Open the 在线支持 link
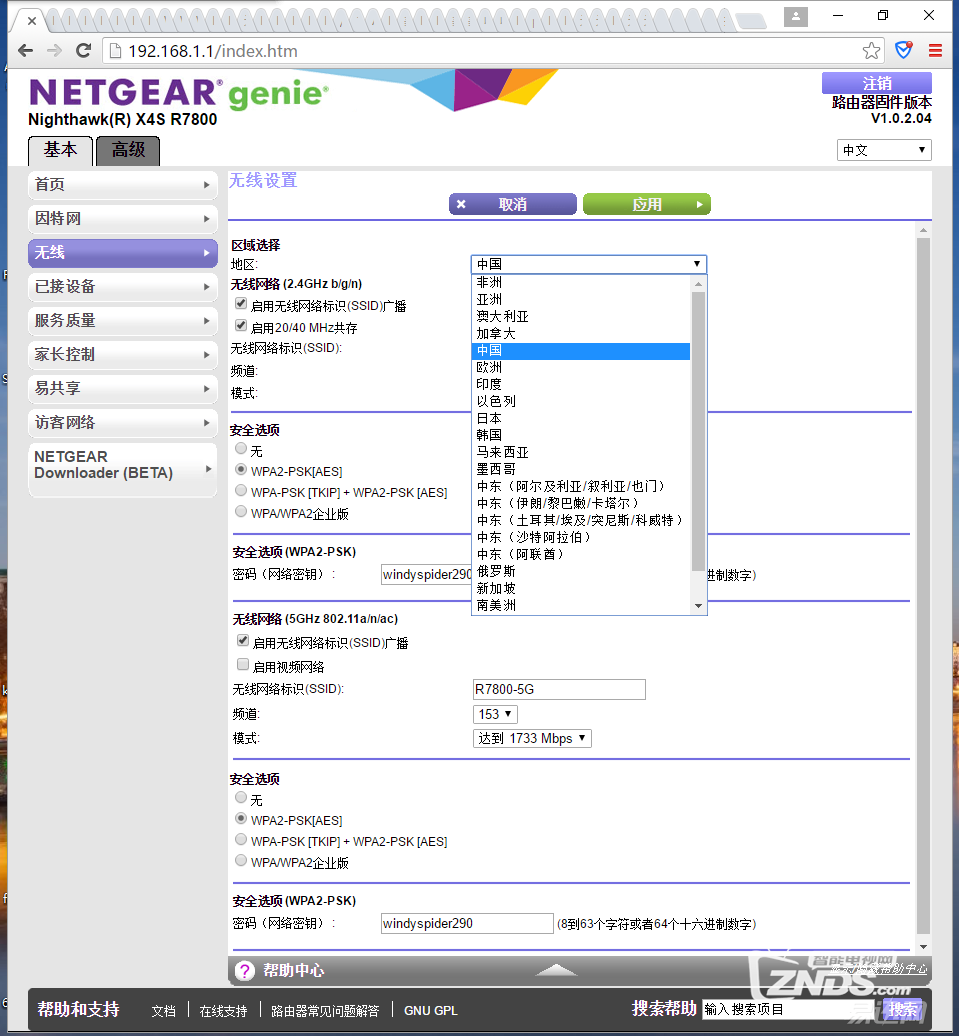 pos(223,1010)
